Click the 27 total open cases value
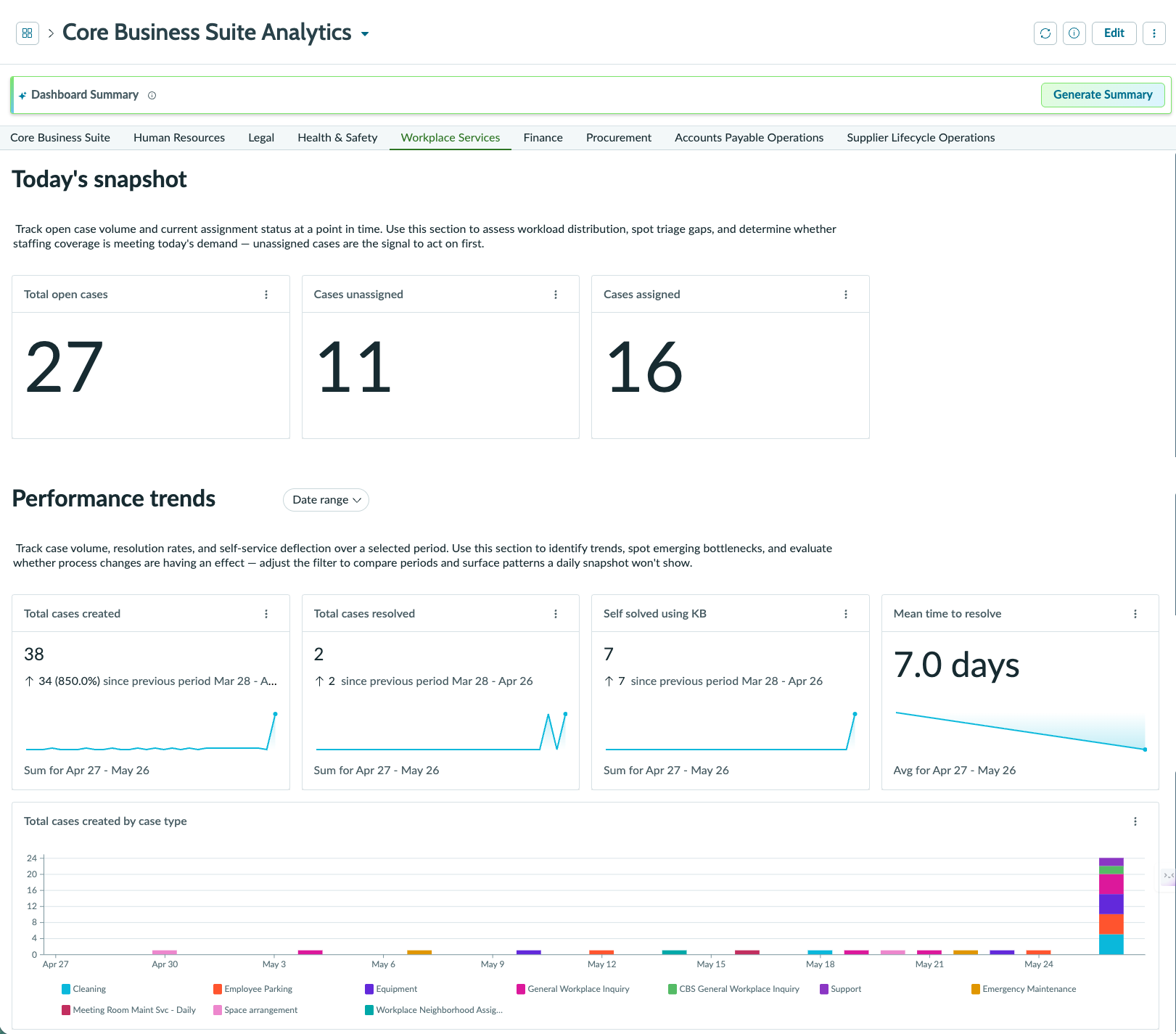 tap(65, 368)
